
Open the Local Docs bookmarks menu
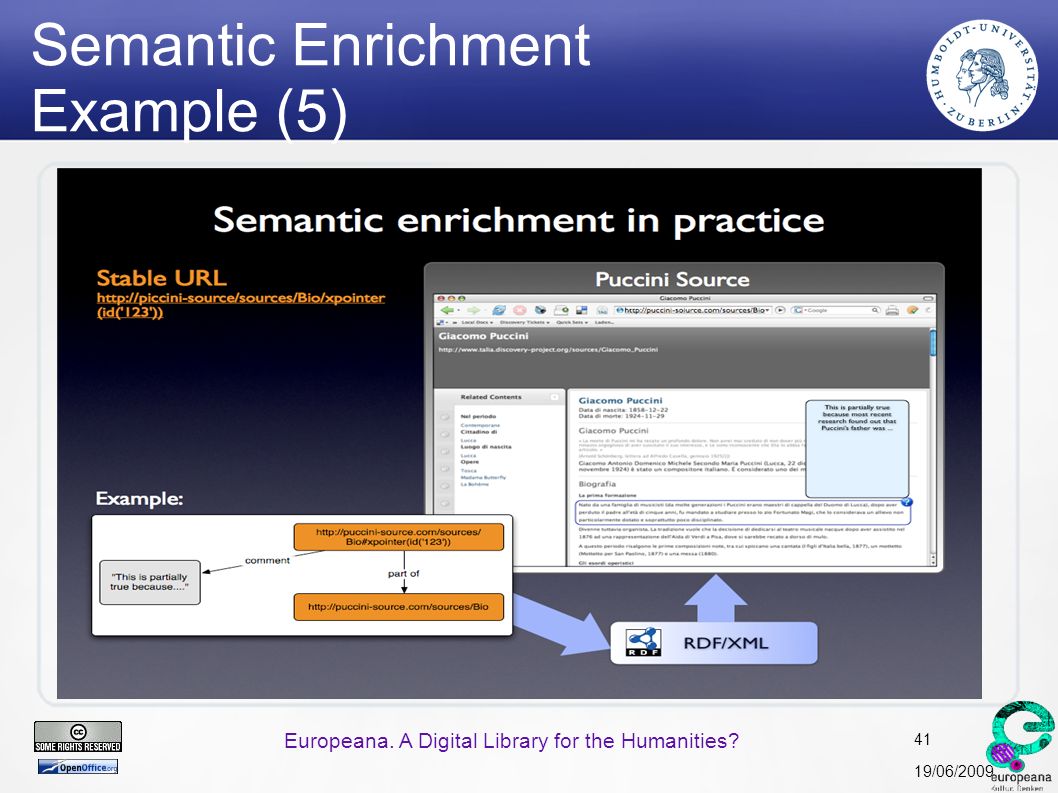(477, 323)
